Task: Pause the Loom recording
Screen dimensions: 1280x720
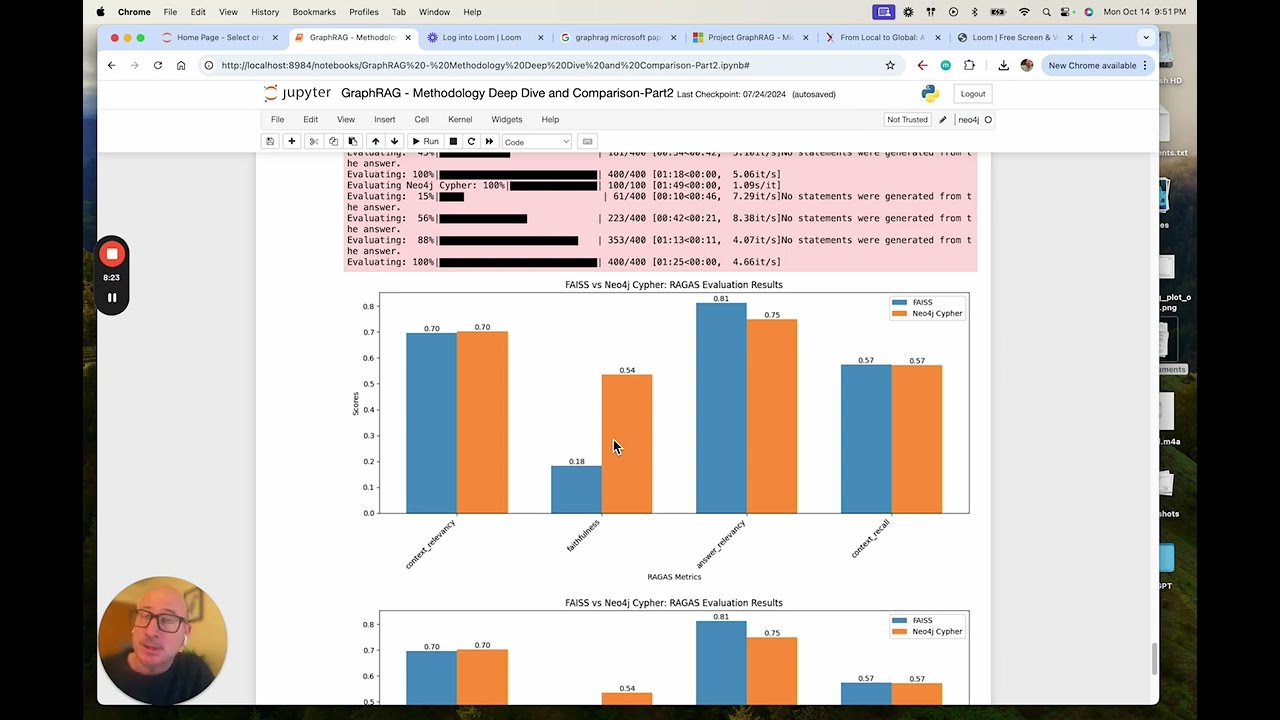Action: point(112,297)
